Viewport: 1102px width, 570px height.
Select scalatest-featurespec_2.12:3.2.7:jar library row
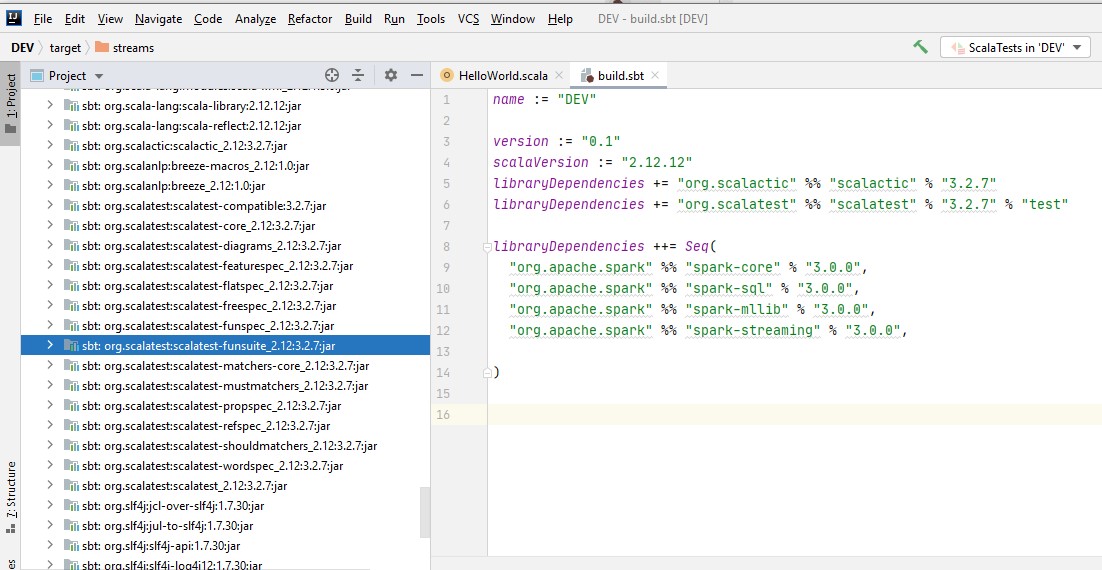click(225, 266)
